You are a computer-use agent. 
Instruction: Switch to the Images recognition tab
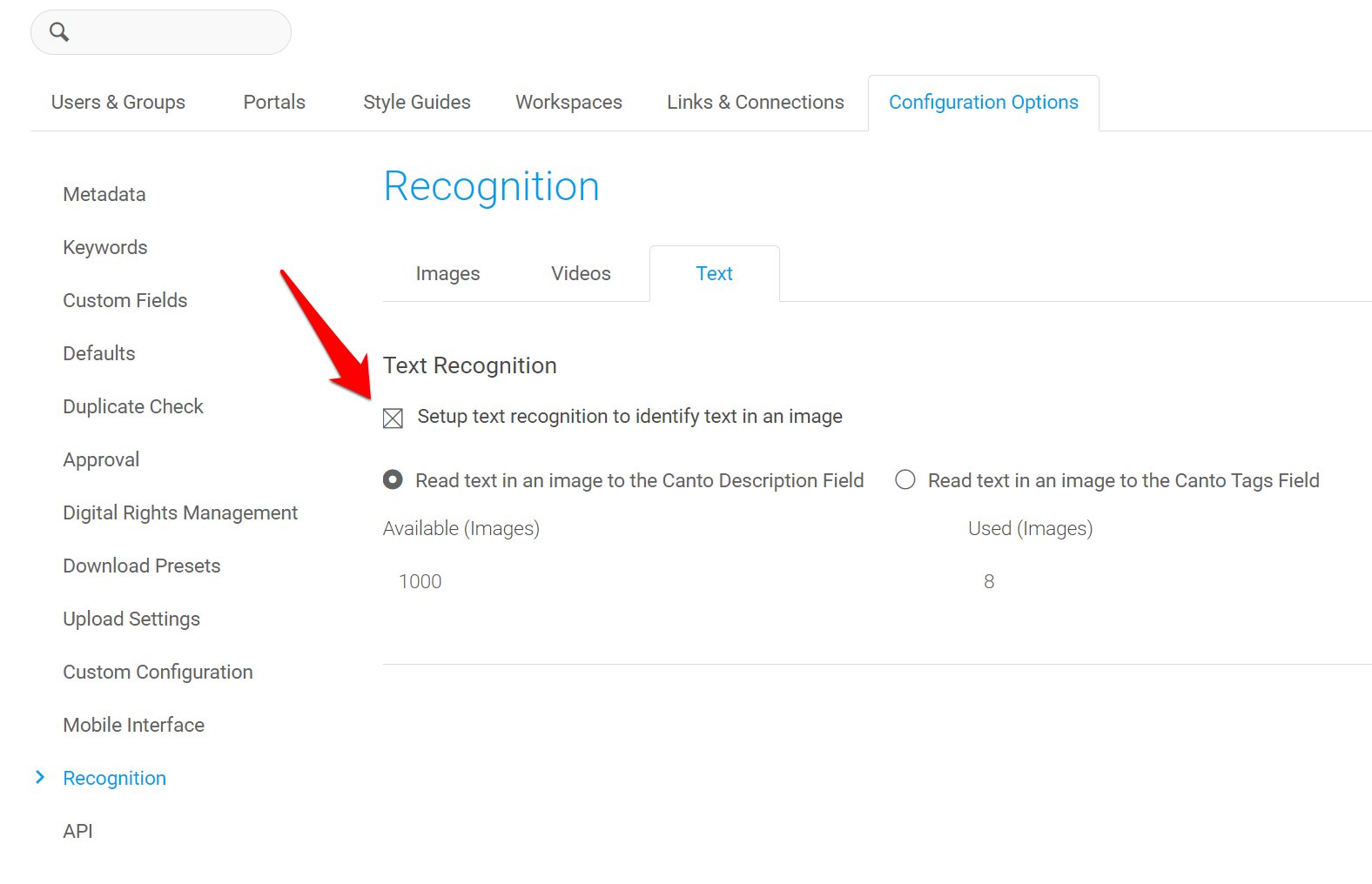point(447,274)
